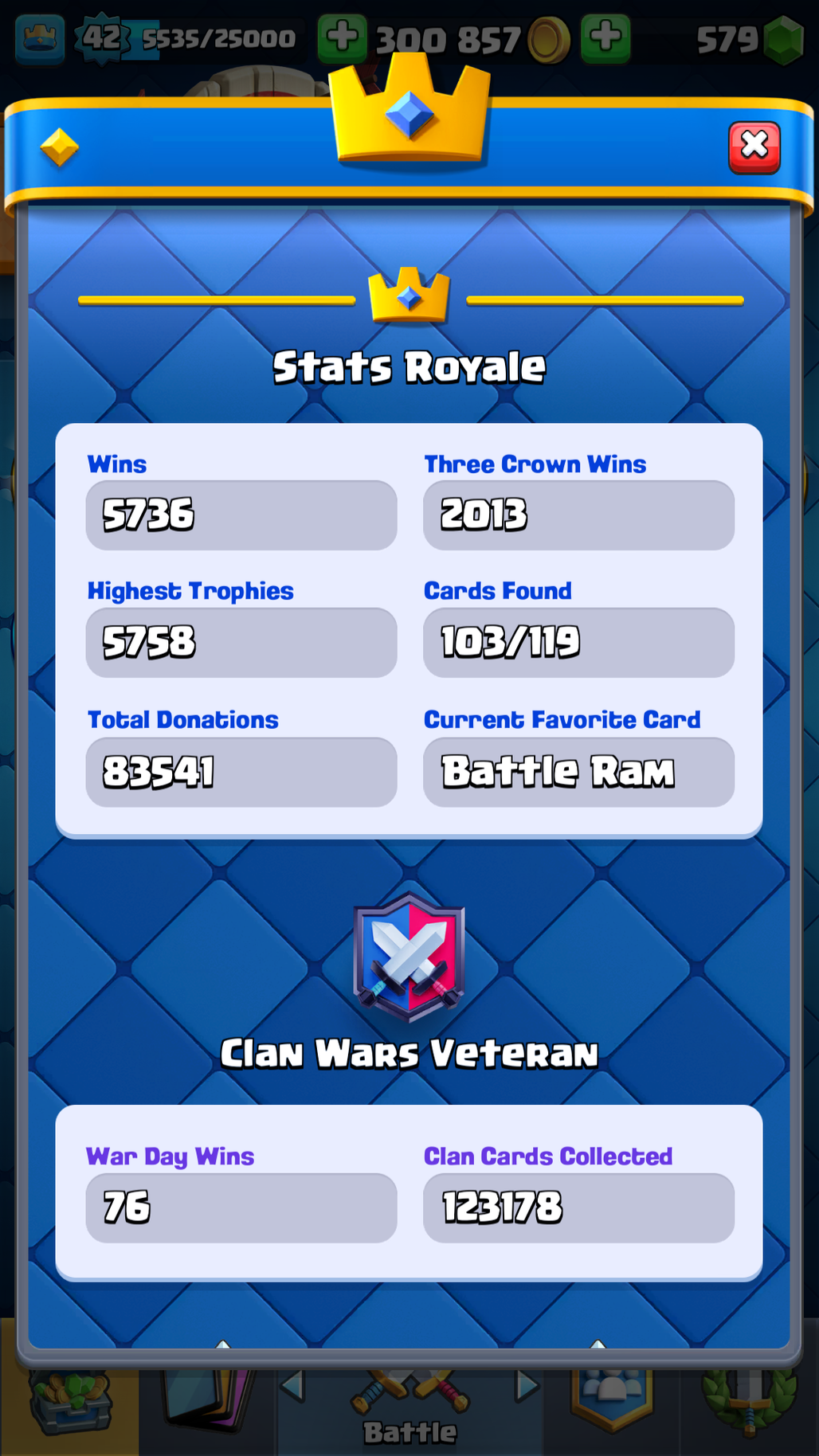Tap the green gem icon
819x1456 pixels.
click(783, 41)
